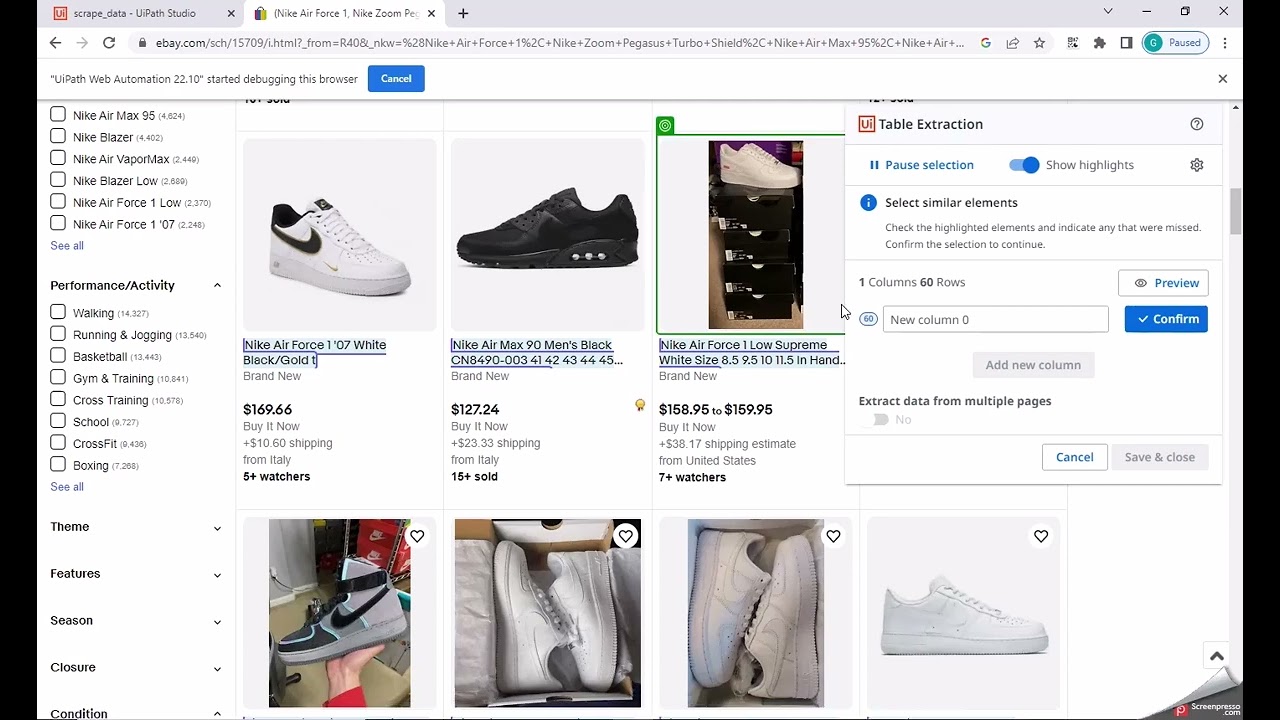Check the Nike Air VaporMax filter
The image size is (1280, 720).
(58, 158)
